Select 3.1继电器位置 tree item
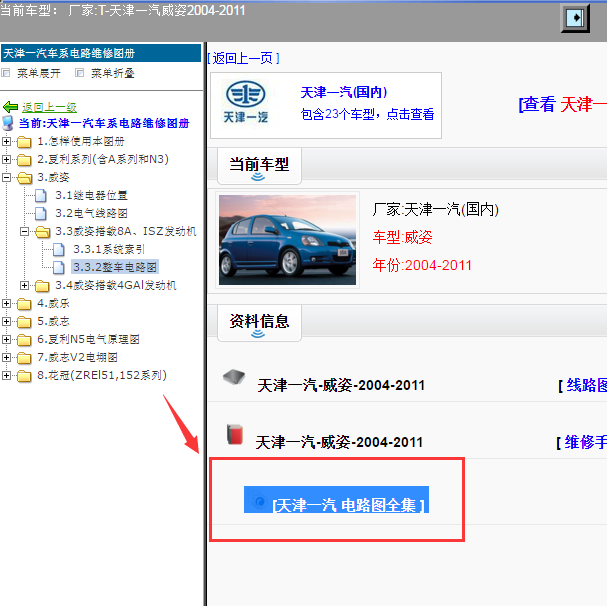This screenshot has width=607, height=606. pyautogui.click(x=91, y=195)
